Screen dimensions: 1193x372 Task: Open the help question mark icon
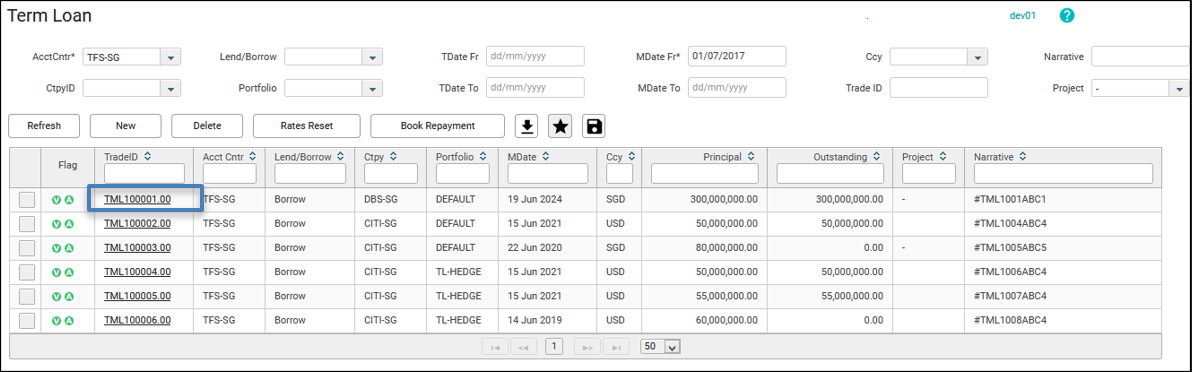[x=1067, y=16]
